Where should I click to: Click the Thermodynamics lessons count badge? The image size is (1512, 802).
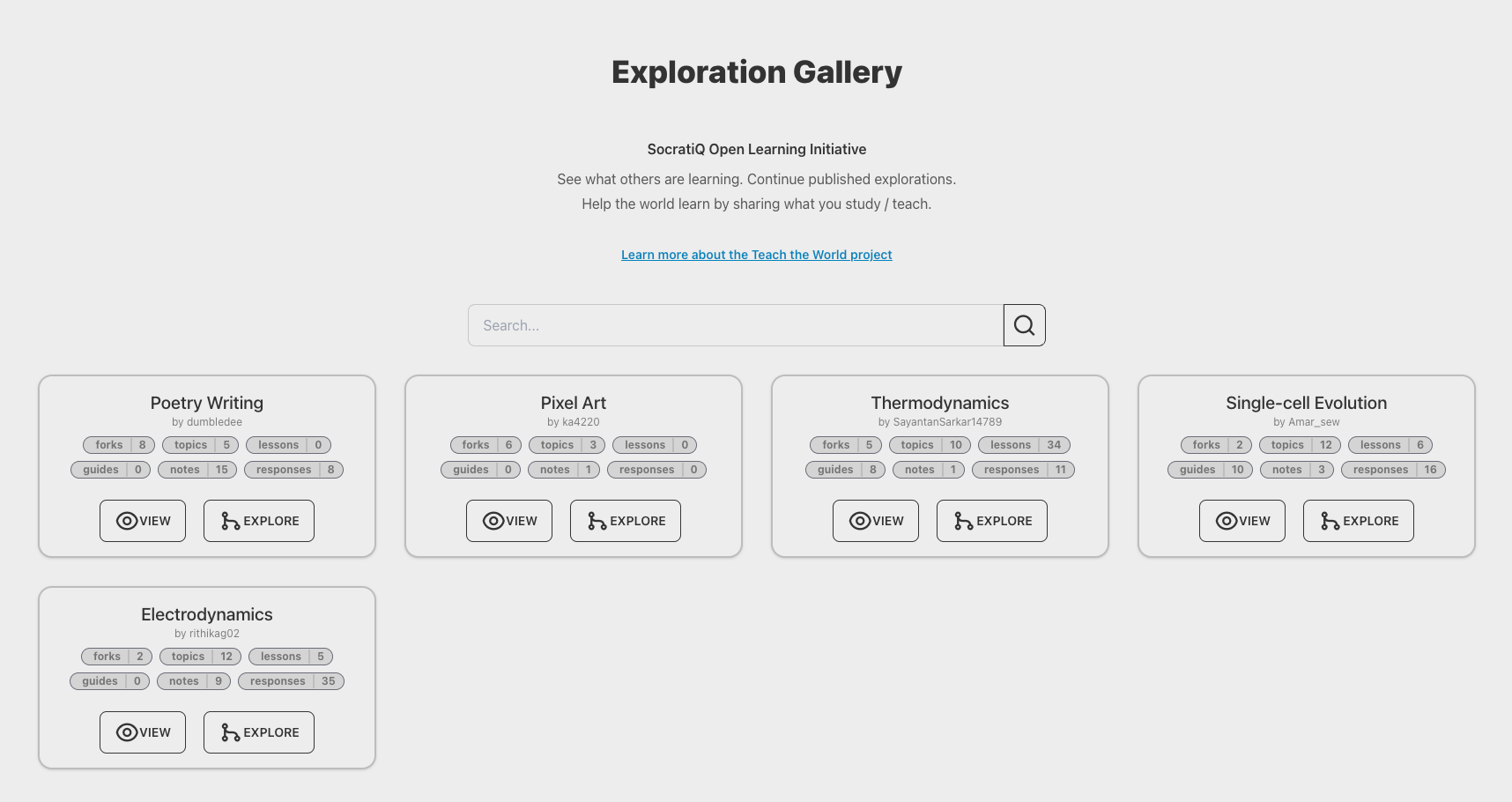(x=1024, y=445)
